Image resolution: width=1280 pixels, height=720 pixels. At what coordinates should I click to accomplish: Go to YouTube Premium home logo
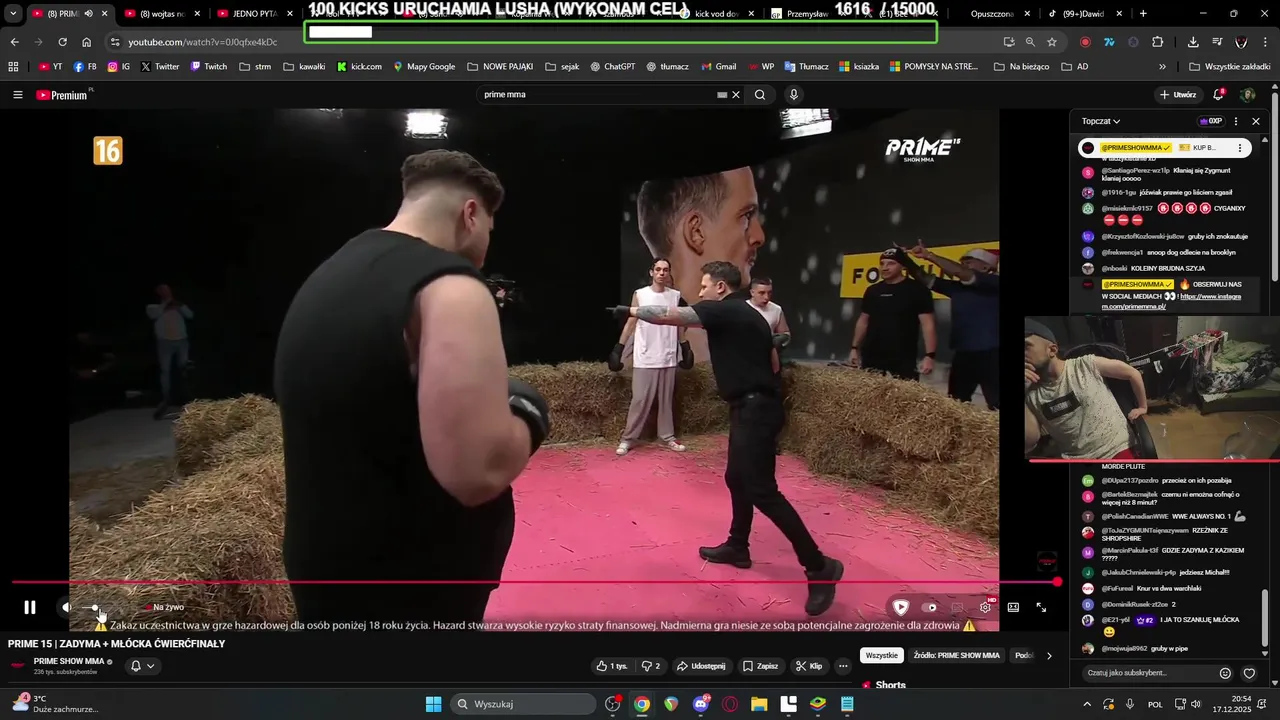click(62, 95)
